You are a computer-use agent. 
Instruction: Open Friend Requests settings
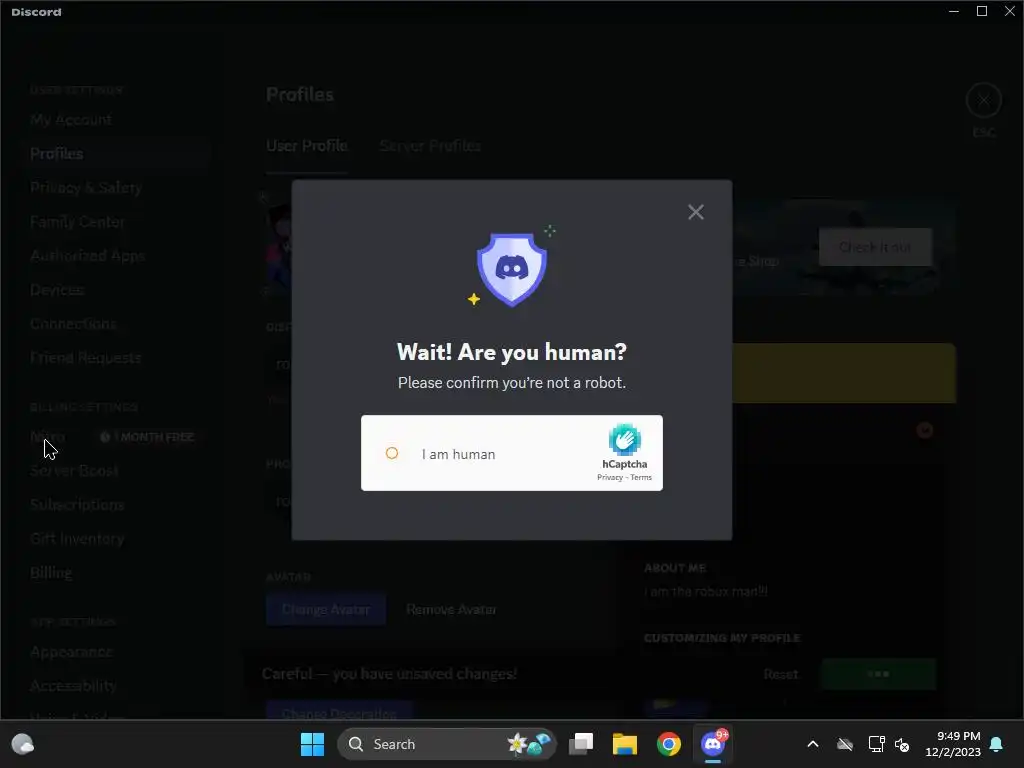[86, 357]
